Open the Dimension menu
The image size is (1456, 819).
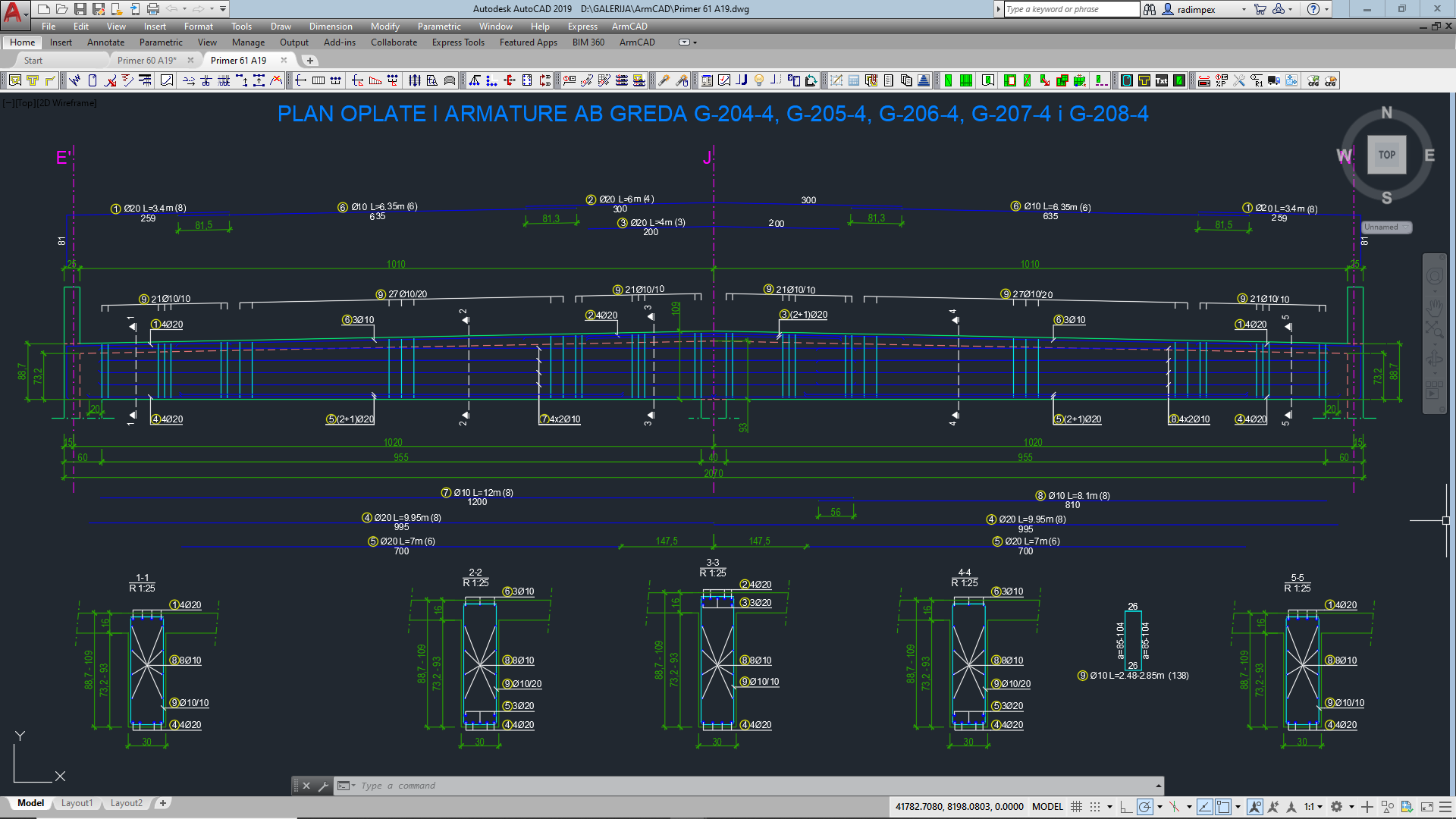331,27
